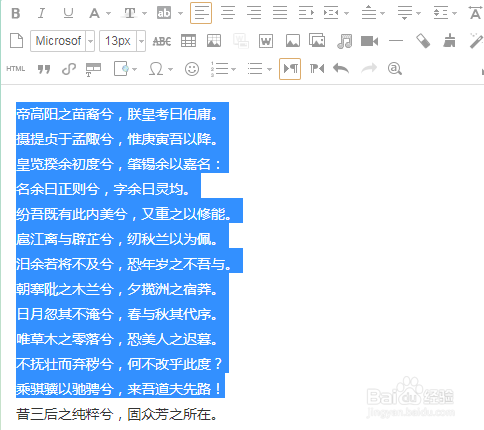Open the Omega symbol dropdown arrow
This screenshot has width=484, height=430.
[x=170, y=69]
